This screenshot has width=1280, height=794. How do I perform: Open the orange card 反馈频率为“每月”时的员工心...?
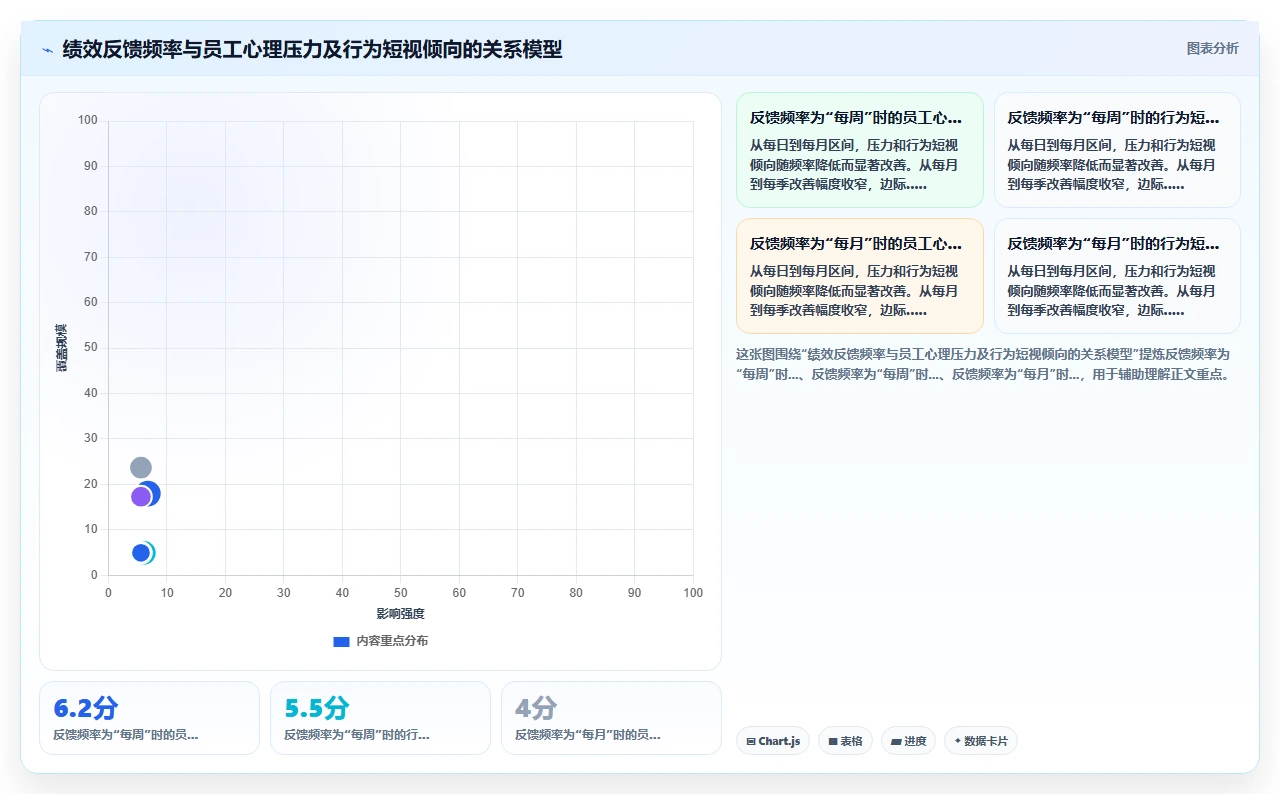click(x=860, y=276)
